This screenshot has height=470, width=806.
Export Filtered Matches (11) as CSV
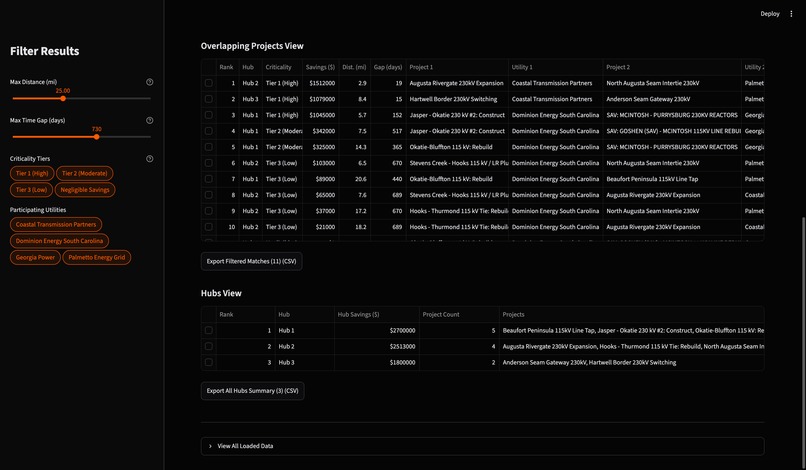pos(251,261)
